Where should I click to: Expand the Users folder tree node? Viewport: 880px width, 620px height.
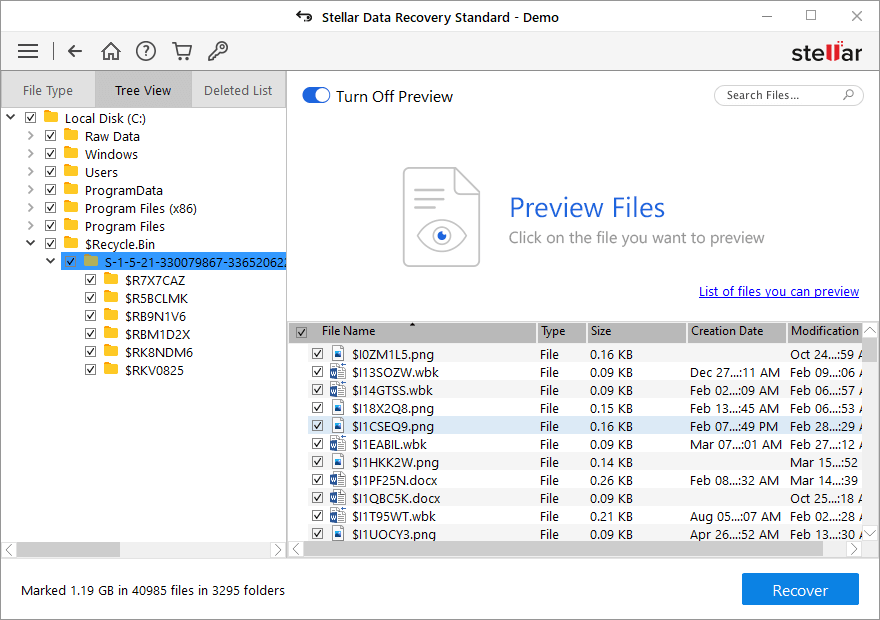[x=30, y=172]
